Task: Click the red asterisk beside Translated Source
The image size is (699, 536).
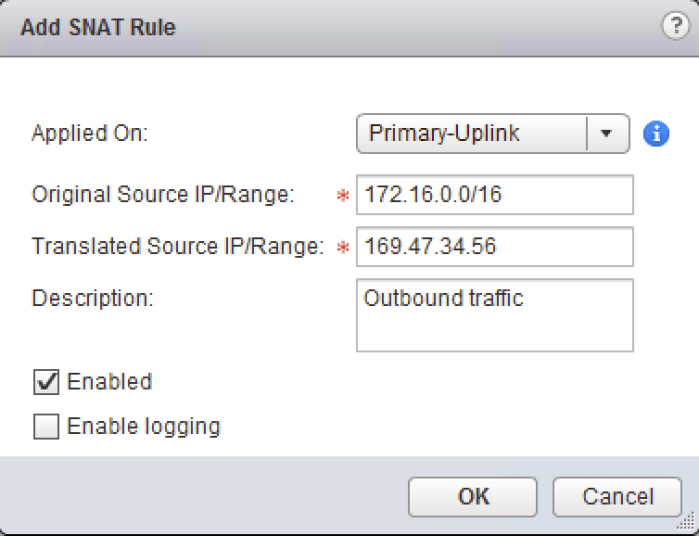Action: point(345,247)
